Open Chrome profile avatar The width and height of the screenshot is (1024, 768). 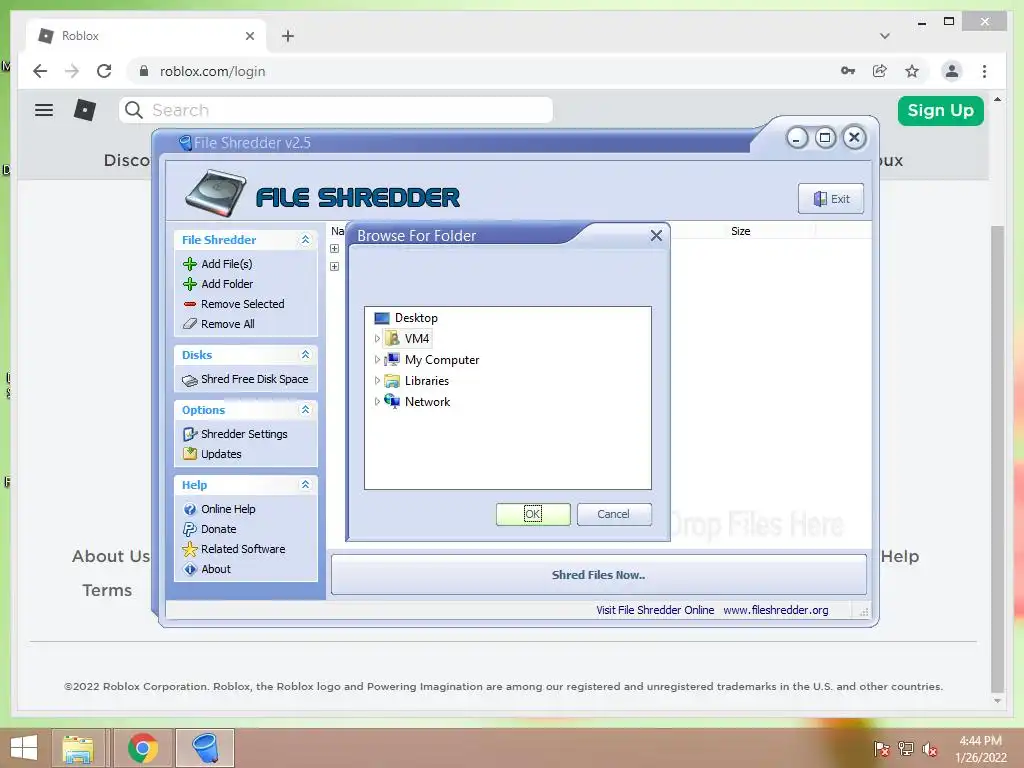952,71
